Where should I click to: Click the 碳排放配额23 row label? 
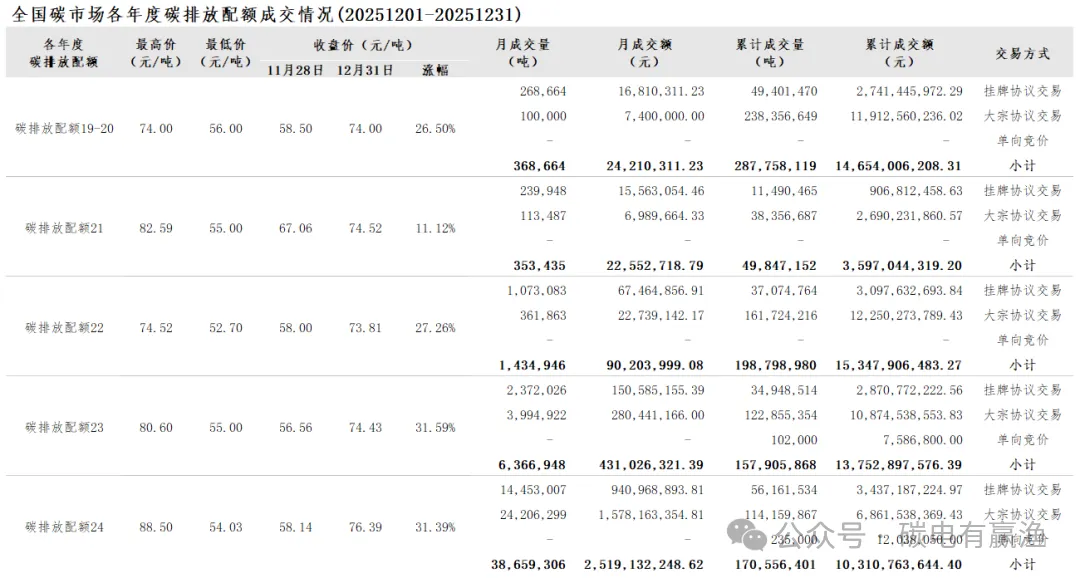point(65,428)
